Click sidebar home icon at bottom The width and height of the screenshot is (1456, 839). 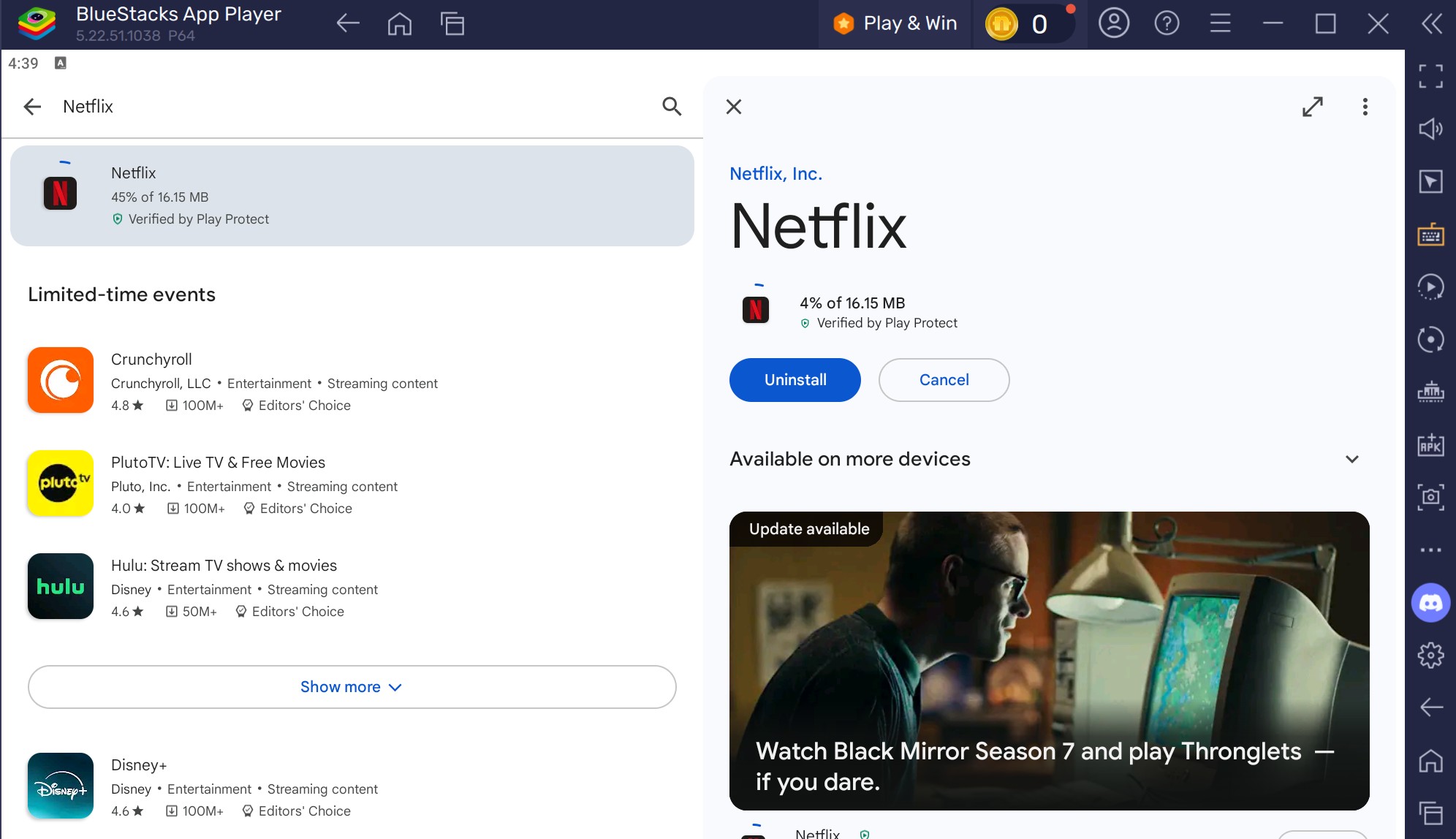pyautogui.click(x=1430, y=761)
